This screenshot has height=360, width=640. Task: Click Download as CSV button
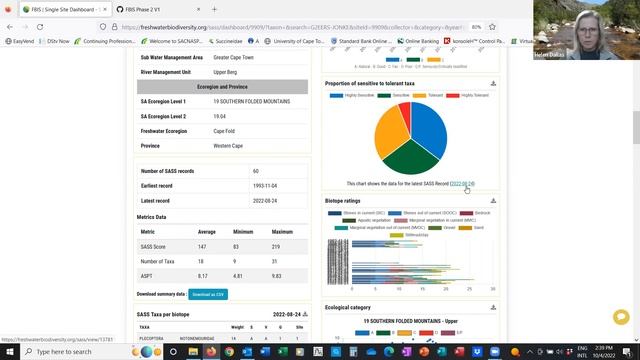(x=208, y=294)
